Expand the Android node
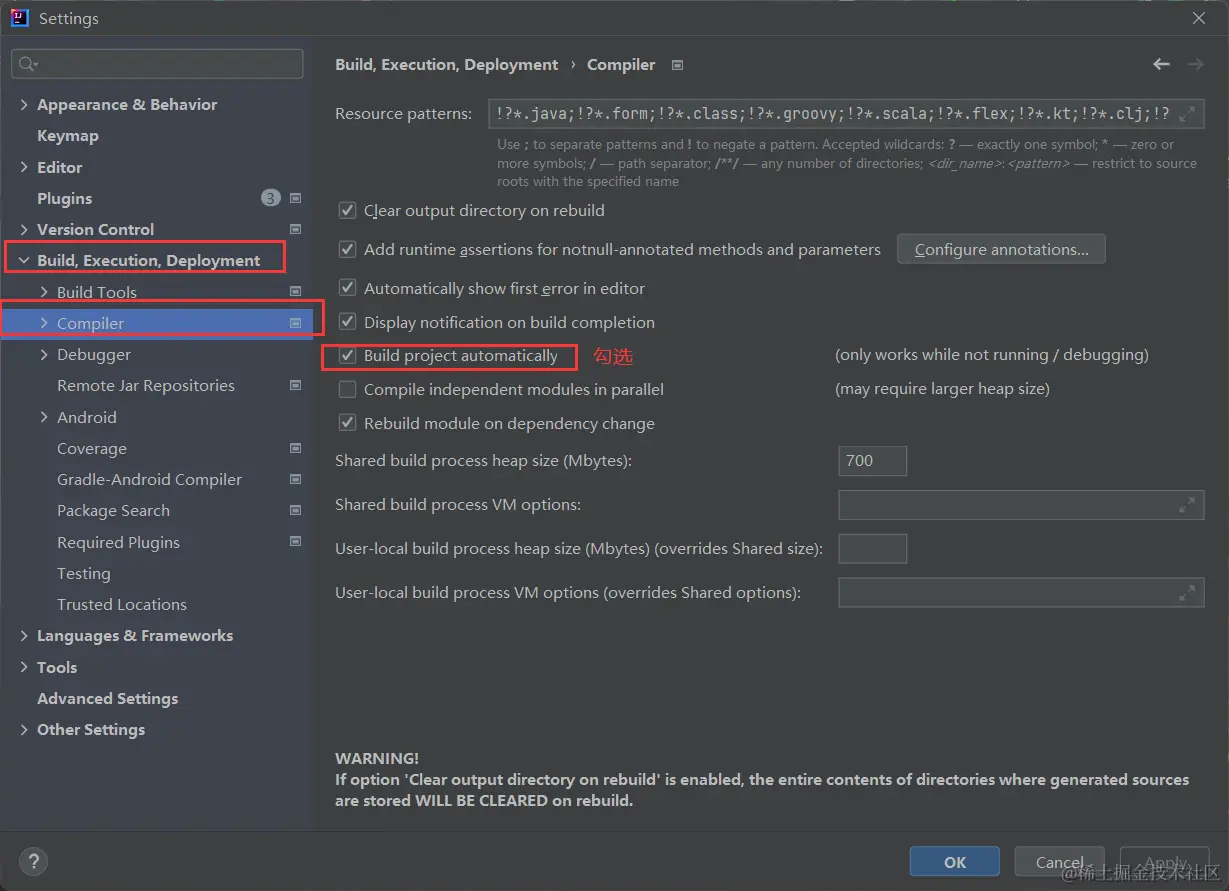This screenshot has width=1229, height=891. pyautogui.click(x=44, y=417)
